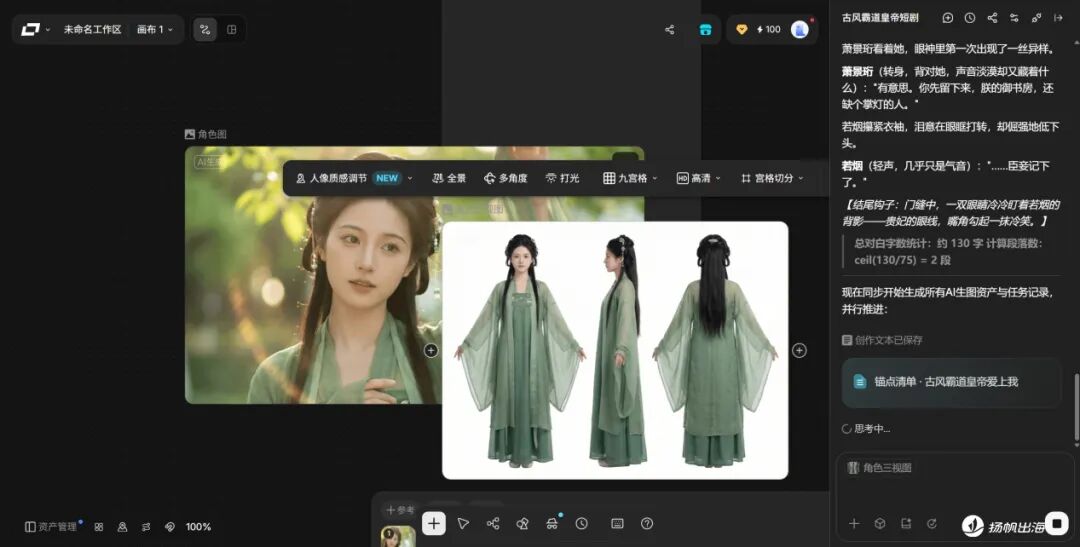Open chat history clock icon
The image size is (1080, 547).
coord(970,18)
